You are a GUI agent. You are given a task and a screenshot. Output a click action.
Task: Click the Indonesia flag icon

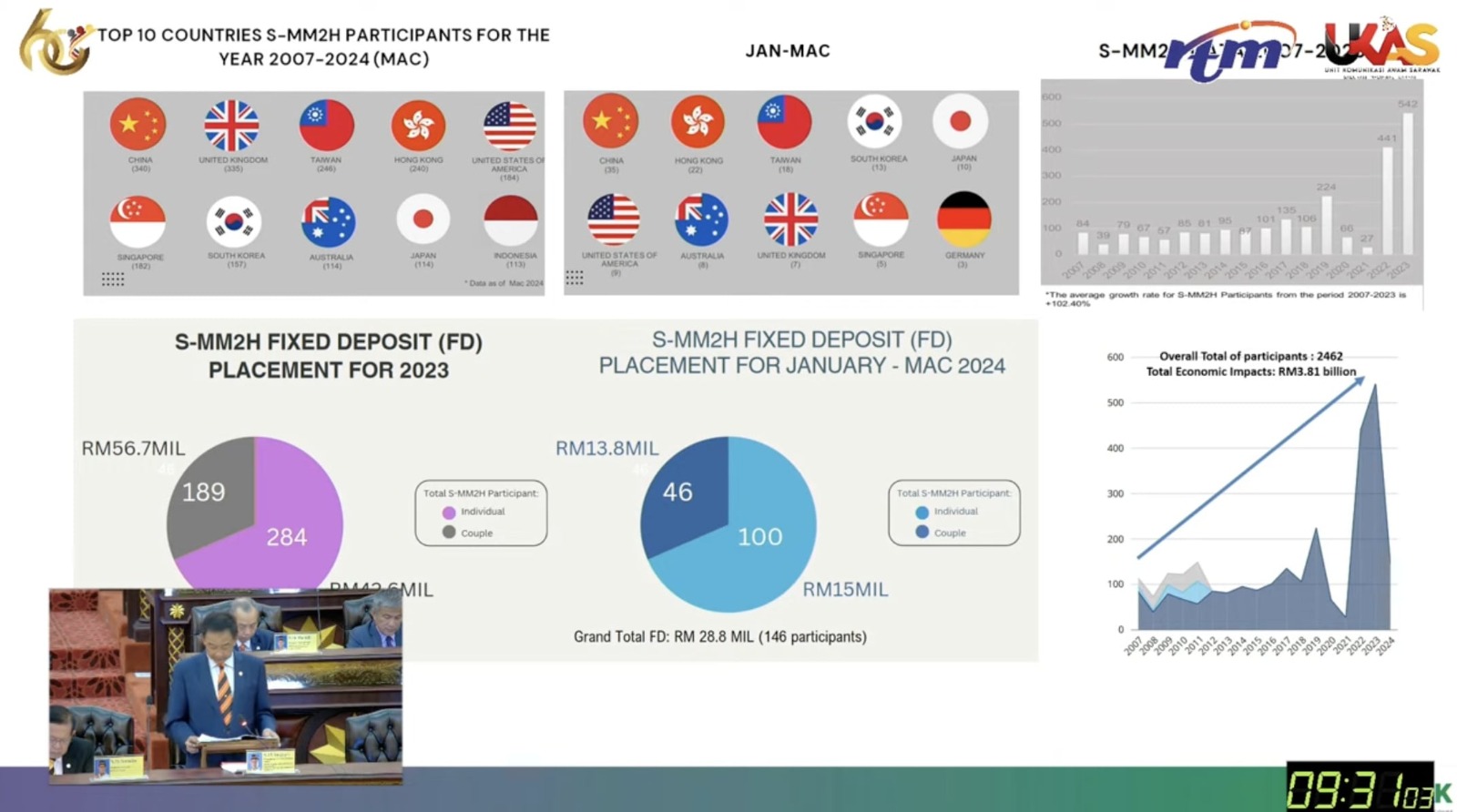click(x=511, y=220)
